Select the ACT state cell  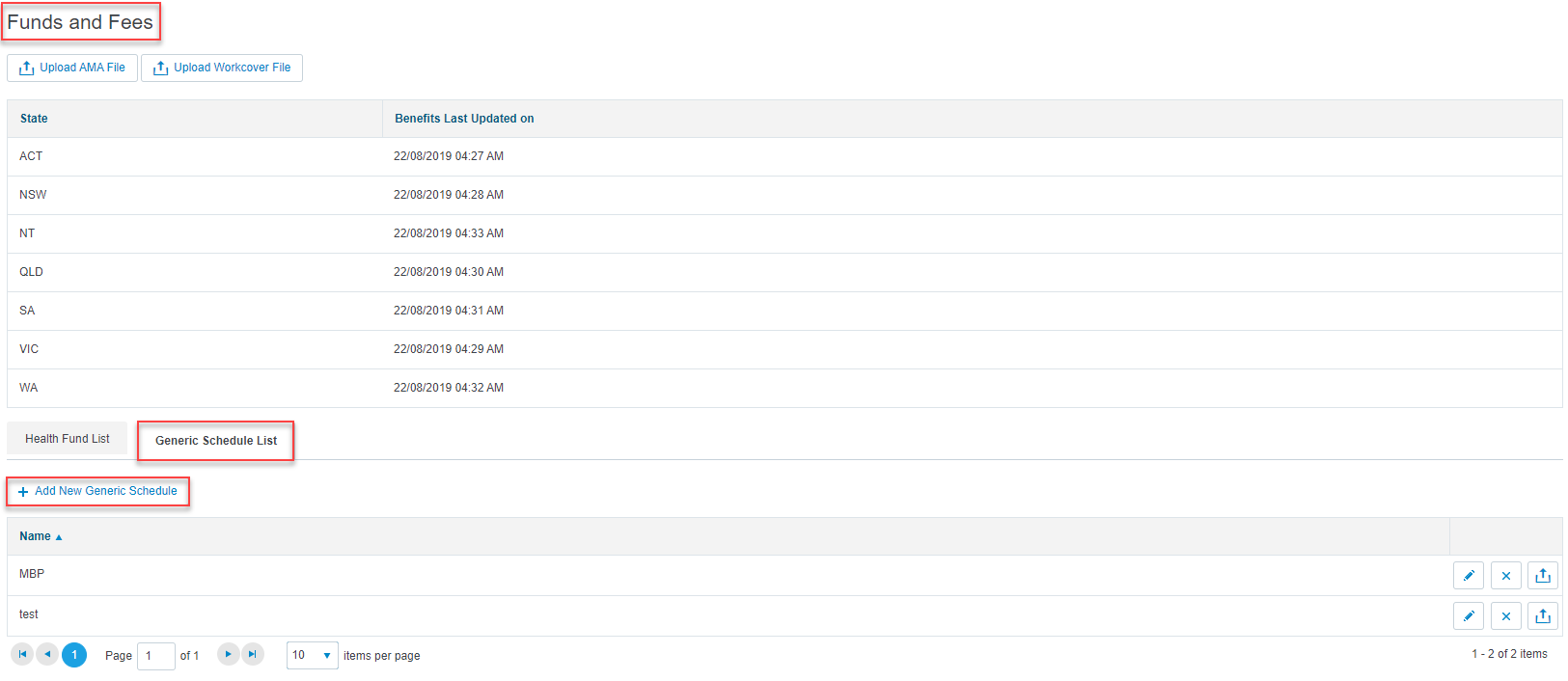(195, 156)
